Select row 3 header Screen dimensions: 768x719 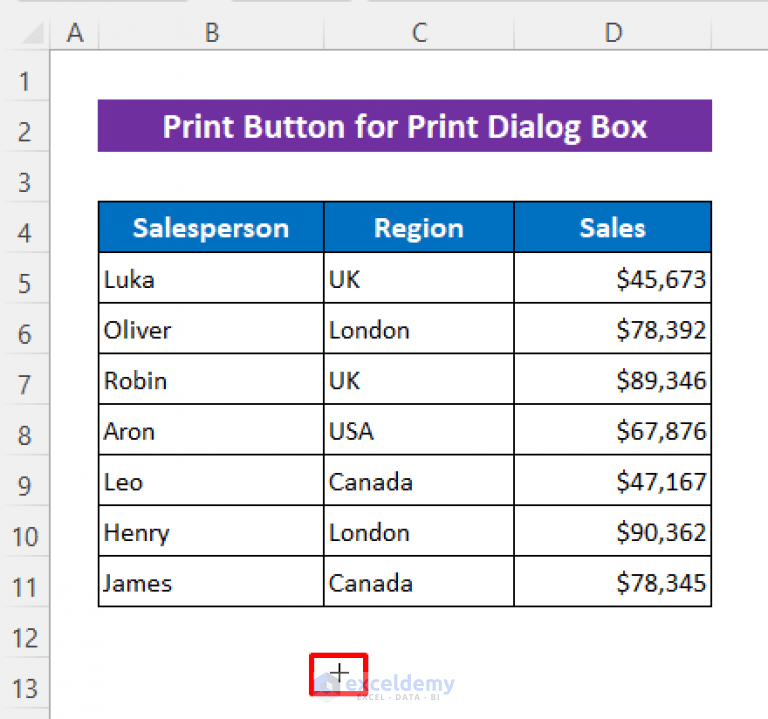[24, 177]
